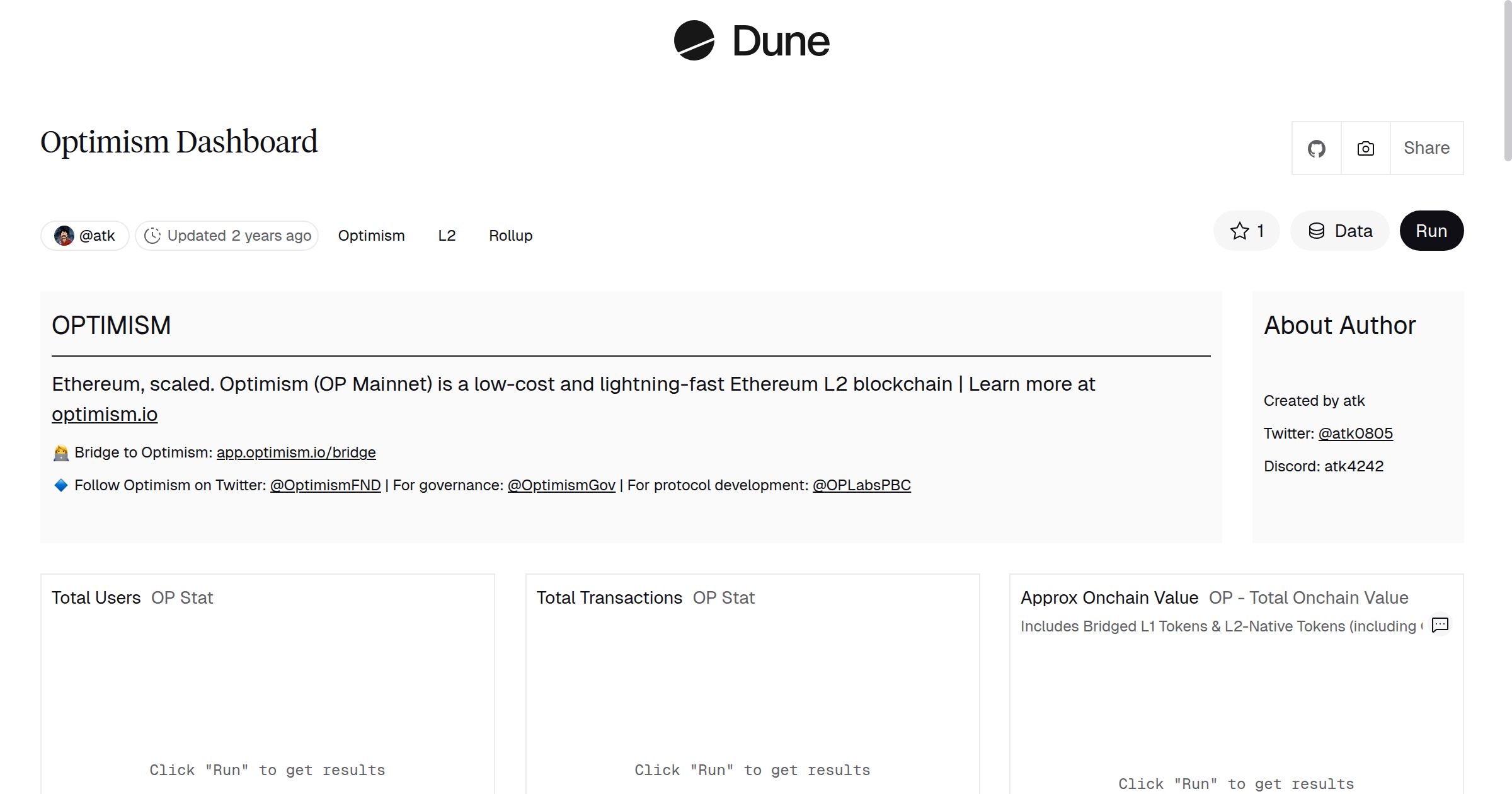Viewport: 1512px width, 794px height.
Task: Star the dashboard with star icon
Action: [x=1240, y=231]
